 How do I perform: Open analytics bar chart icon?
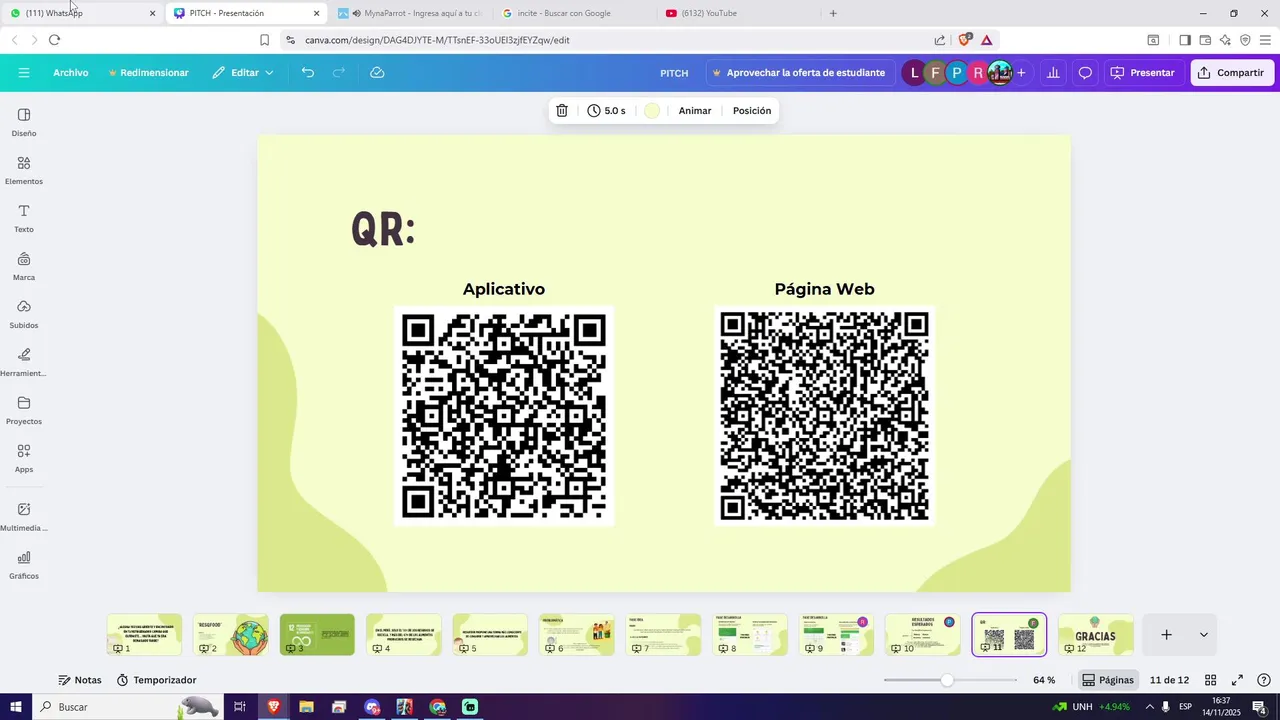pos(1053,73)
